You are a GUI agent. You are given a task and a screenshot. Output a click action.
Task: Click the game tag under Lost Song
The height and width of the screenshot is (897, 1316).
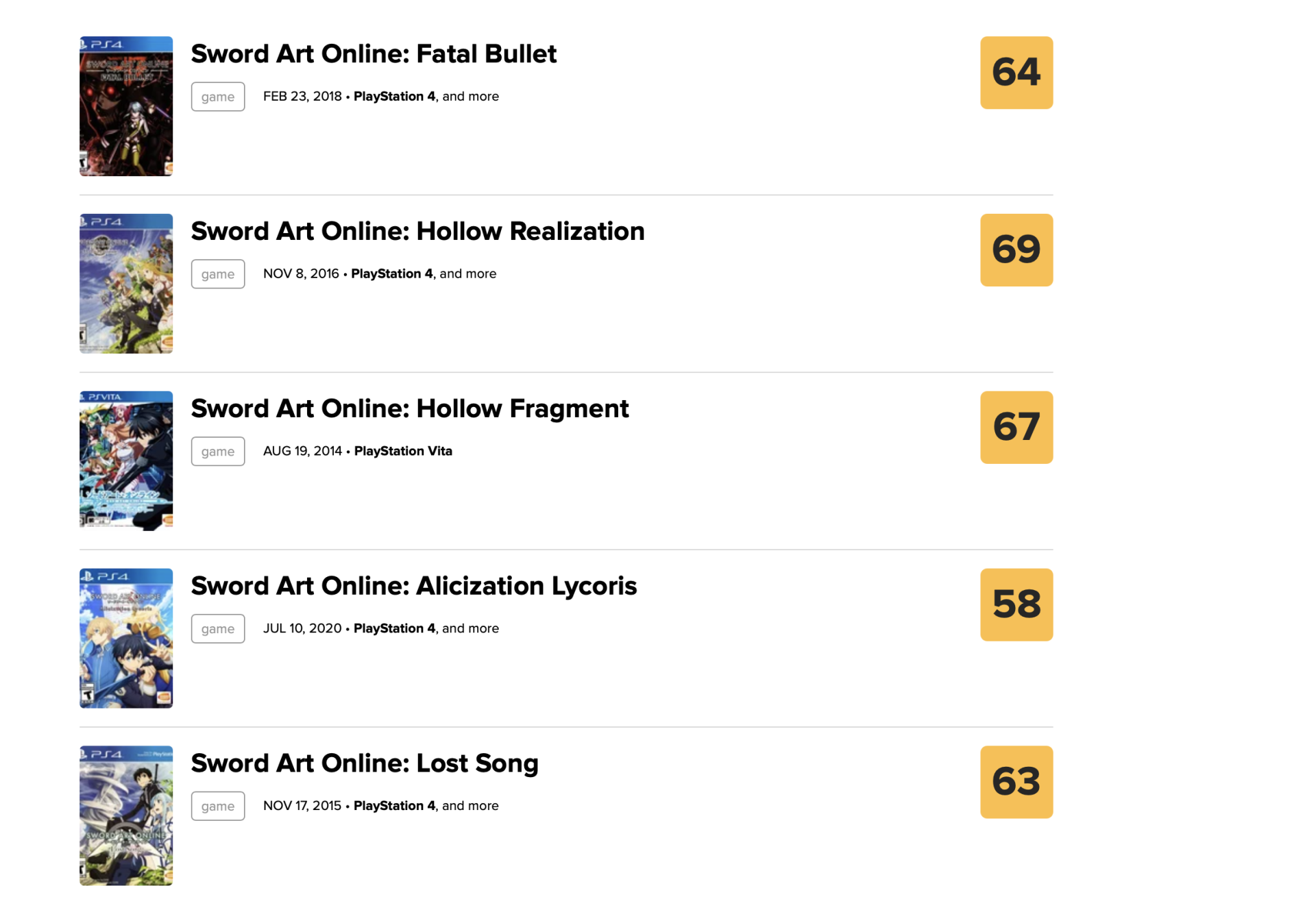(x=218, y=806)
